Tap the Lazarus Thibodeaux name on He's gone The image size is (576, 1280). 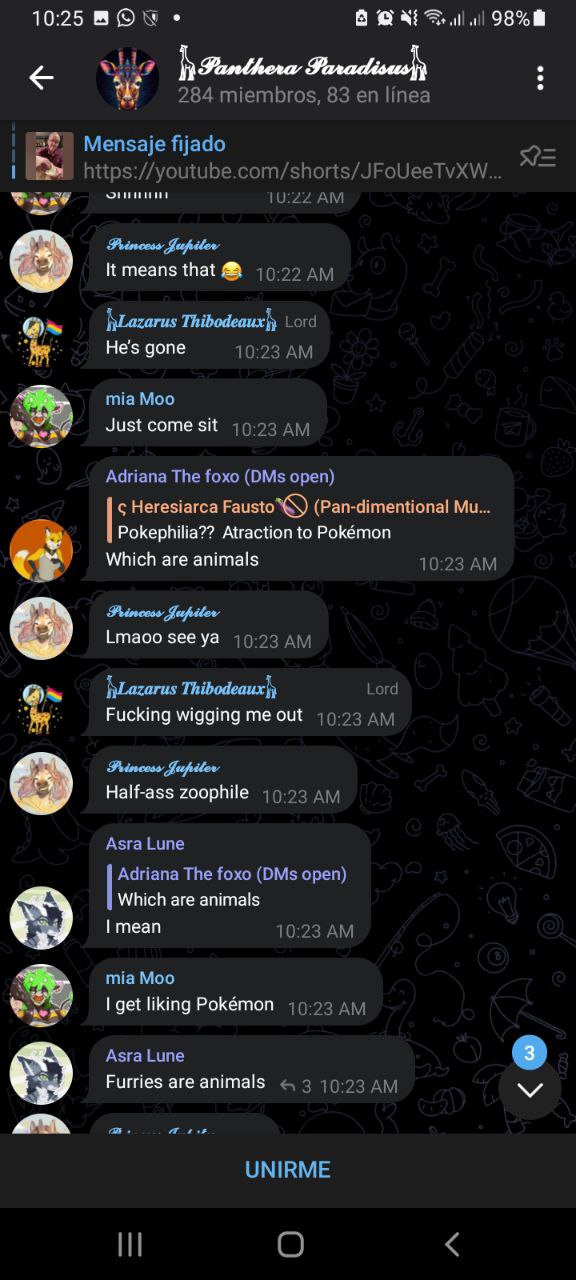pos(192,321)
